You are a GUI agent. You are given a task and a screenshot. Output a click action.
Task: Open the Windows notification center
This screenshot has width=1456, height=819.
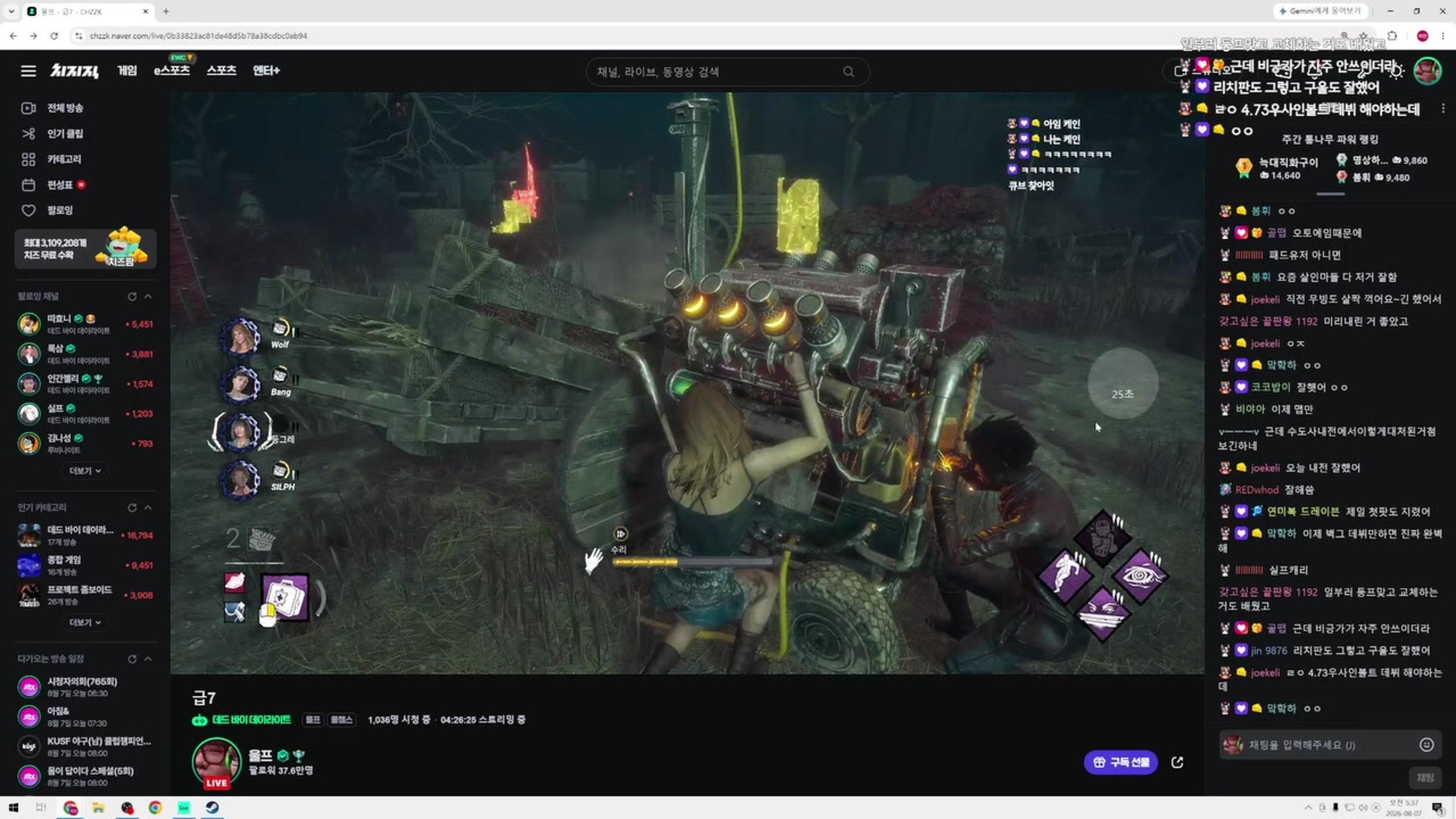[1437, 807]
